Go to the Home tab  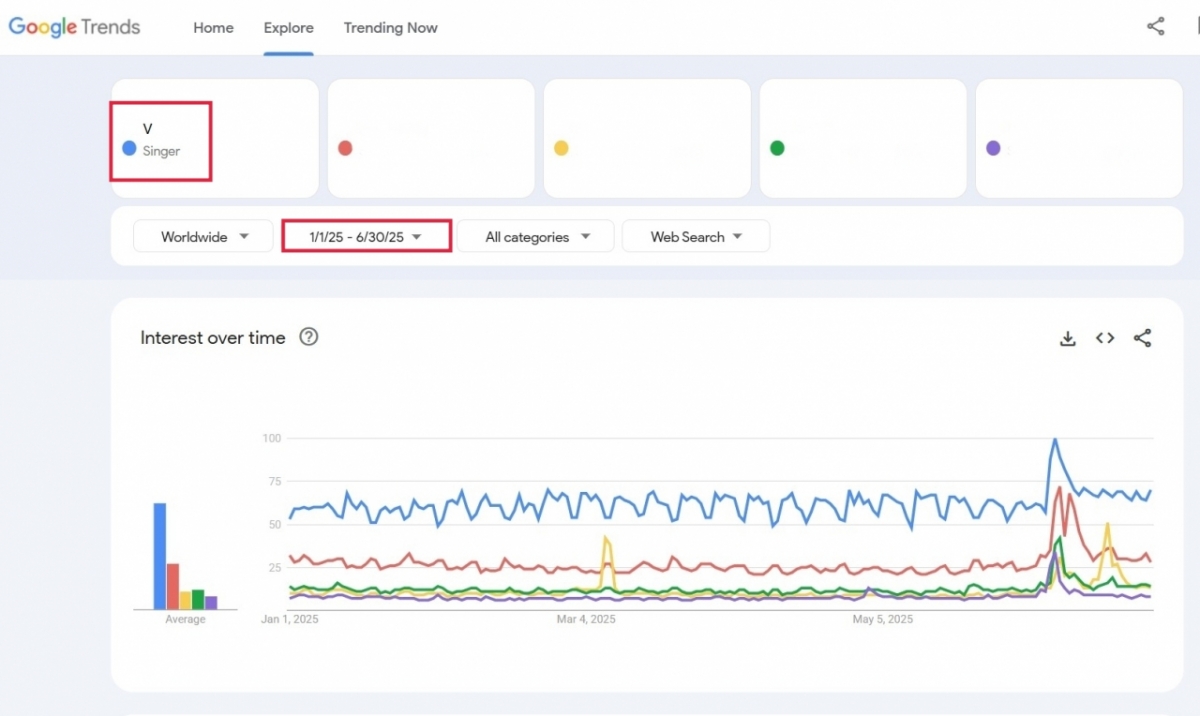tap(213, 28)
